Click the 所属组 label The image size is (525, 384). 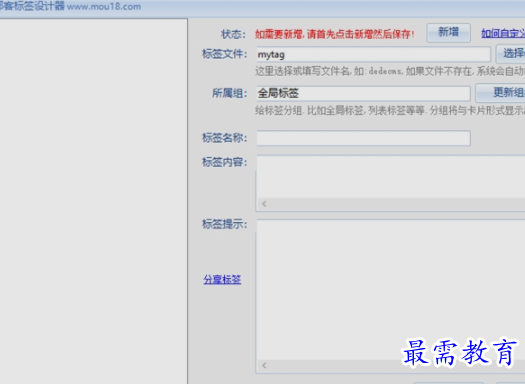coord(229,93)
